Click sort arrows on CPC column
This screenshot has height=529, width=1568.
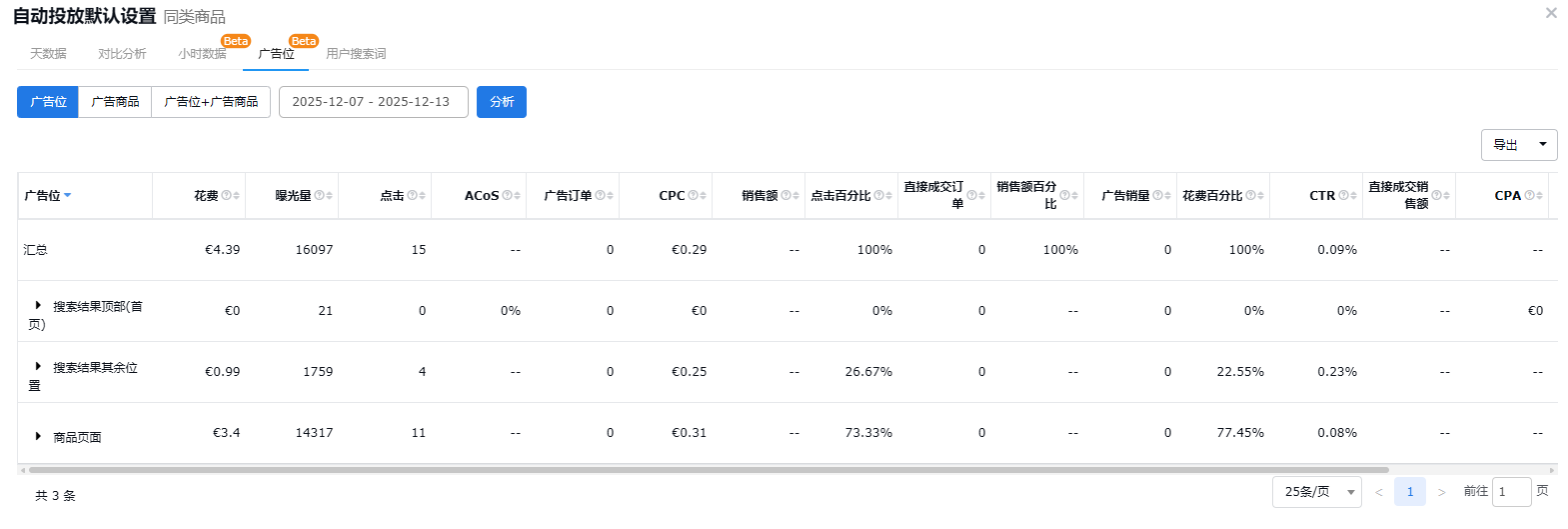coord(704,196)
